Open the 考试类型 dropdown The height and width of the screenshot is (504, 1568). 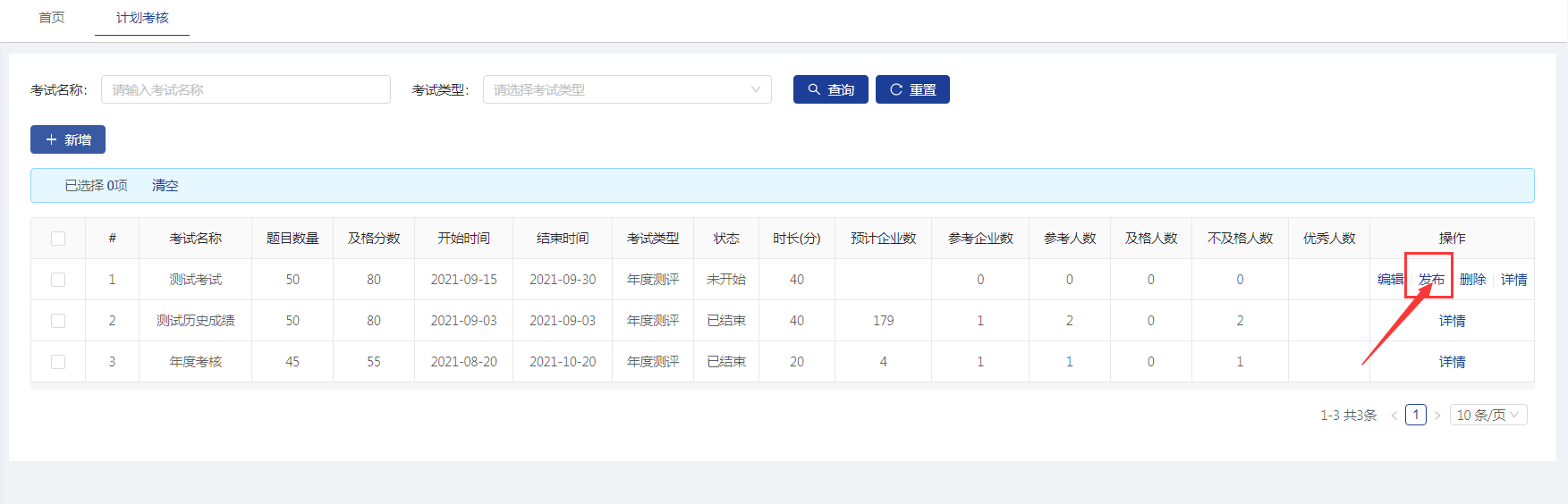(626, 89)
